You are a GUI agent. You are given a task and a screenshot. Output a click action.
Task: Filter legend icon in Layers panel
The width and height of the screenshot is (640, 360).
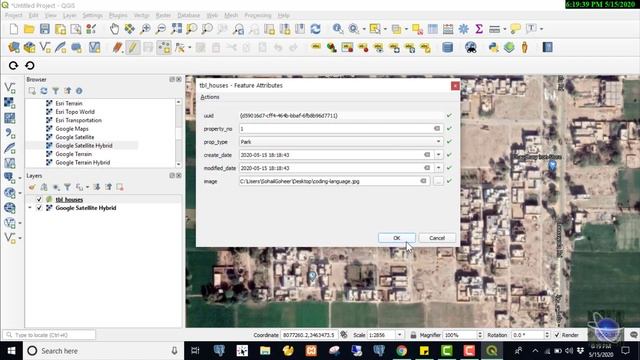pos(67,187)
